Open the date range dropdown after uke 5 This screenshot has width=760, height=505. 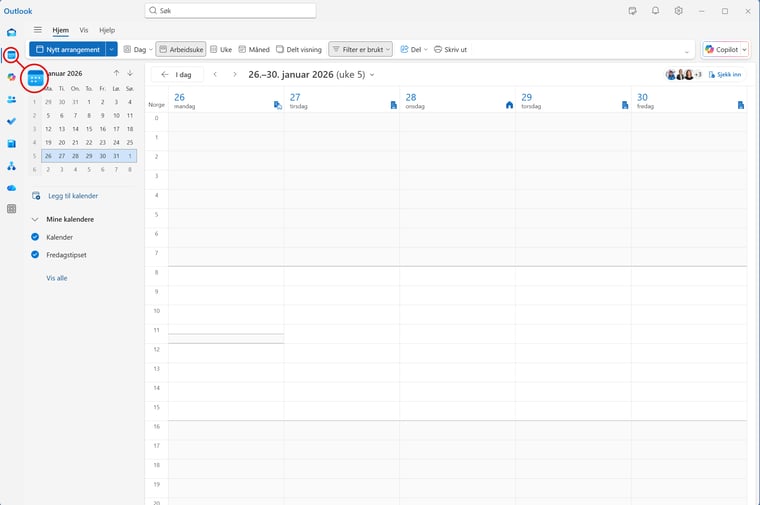(372, 75)
